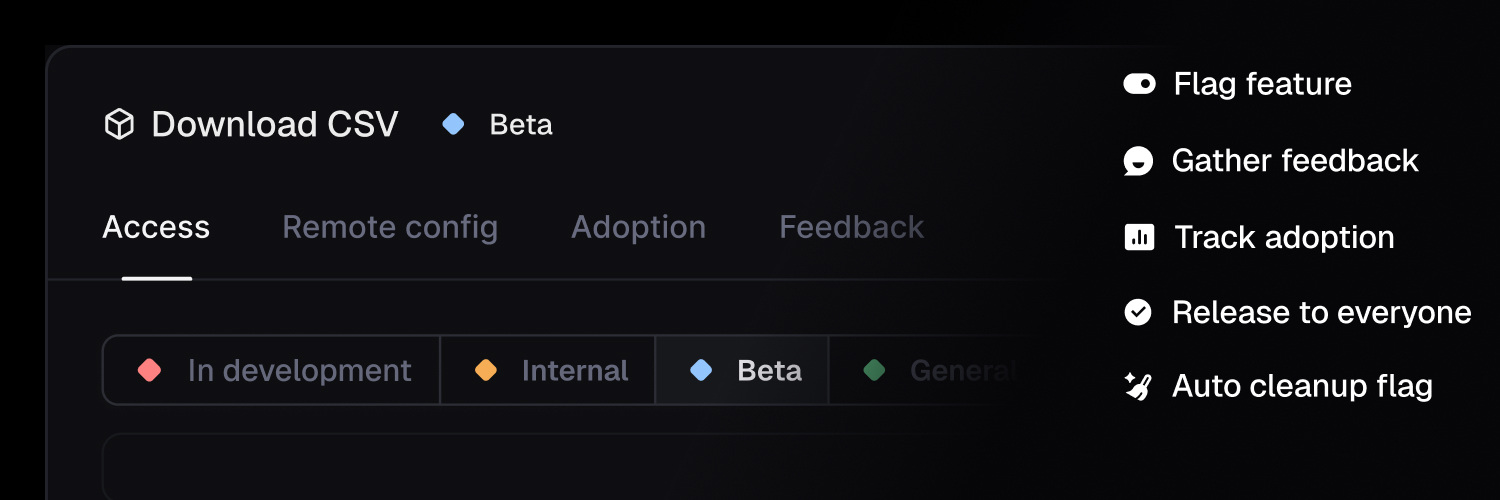Select the In development stage

pyautogui.click(x=272, y=370)
